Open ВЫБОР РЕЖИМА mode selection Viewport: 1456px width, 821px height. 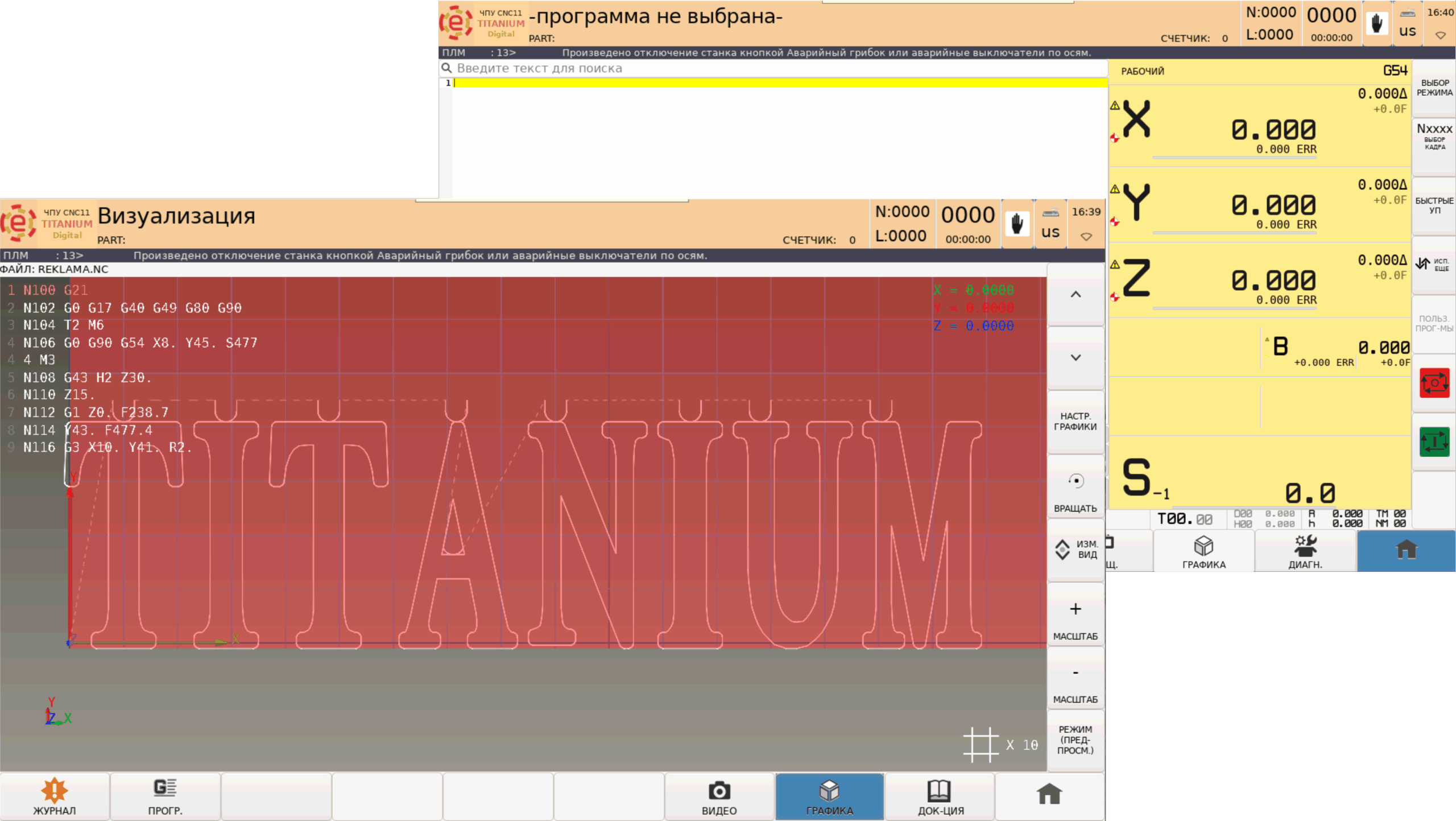click(x=1434, y=88)
